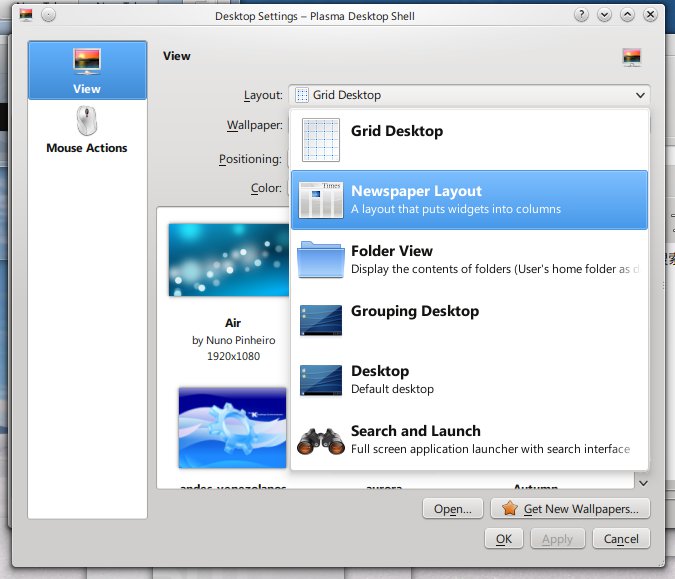Click the 'Positioning:' label

point(251,159)
